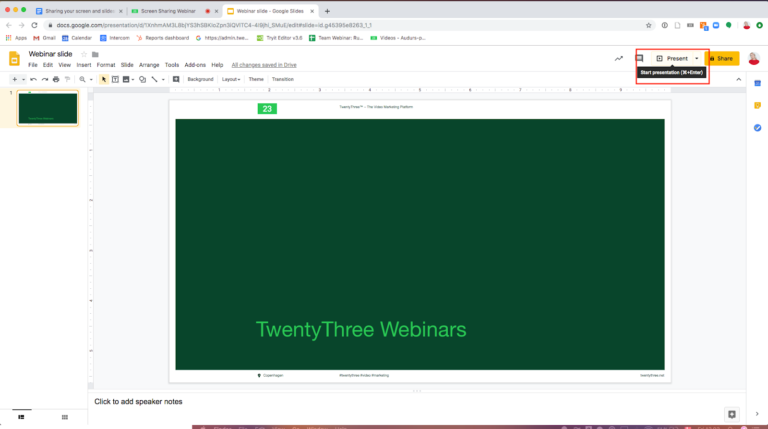Switch to Sharing your screen browser tab
The height and width of the screenshot is (429, 768).
80,11
